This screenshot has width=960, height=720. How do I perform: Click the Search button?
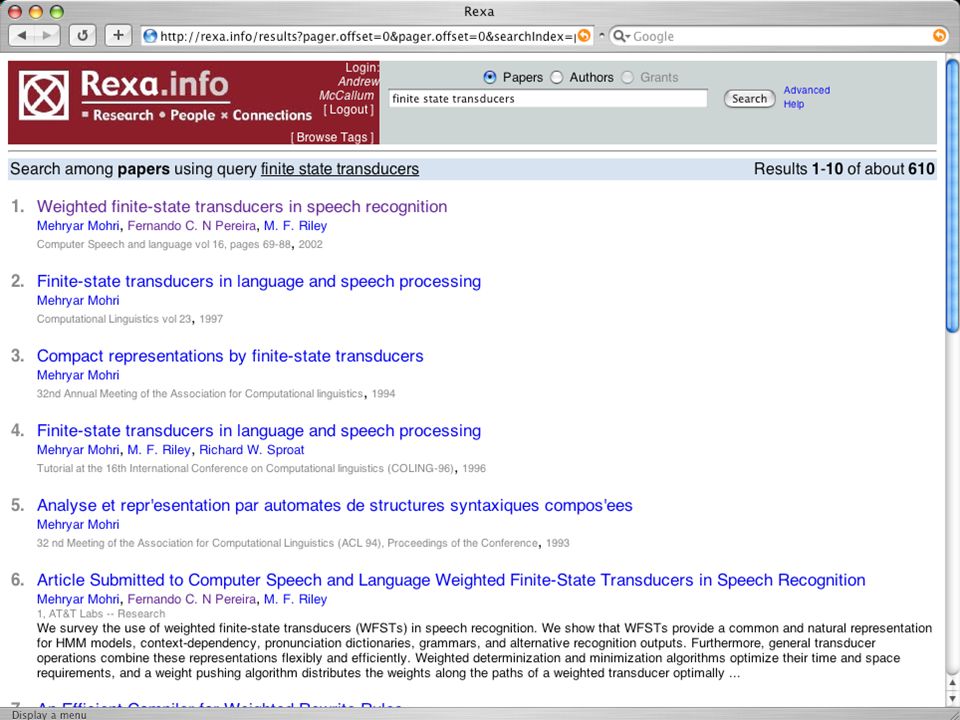pyautogui.click(x=749, y=99)
